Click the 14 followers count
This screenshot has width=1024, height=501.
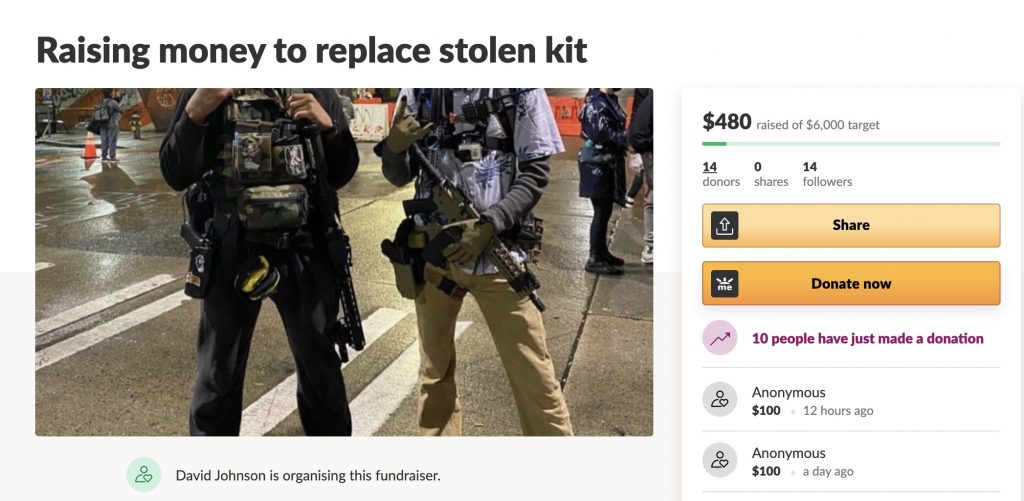pos(827,174)
